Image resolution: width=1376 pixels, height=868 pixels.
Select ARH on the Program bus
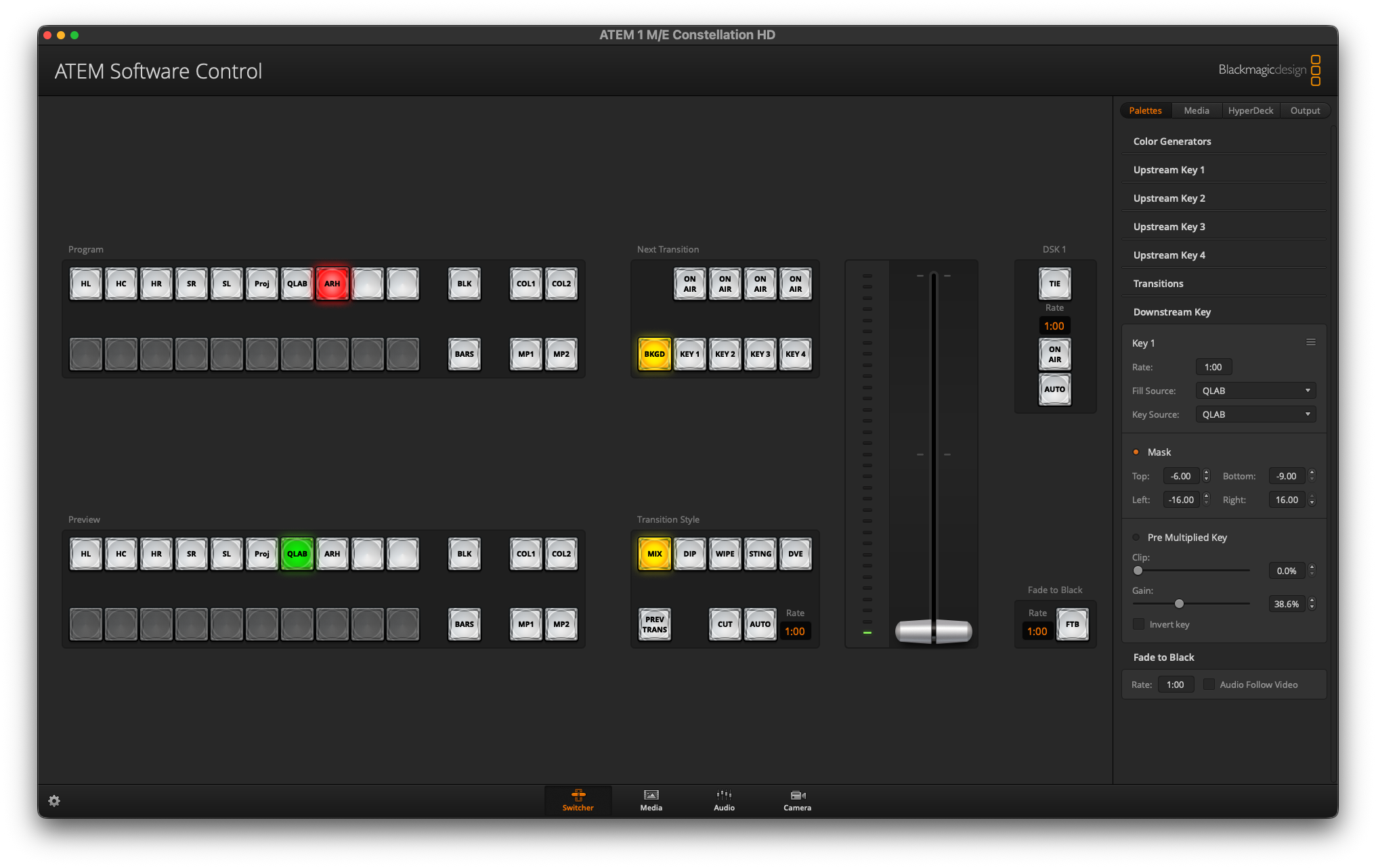click(332, 284)
